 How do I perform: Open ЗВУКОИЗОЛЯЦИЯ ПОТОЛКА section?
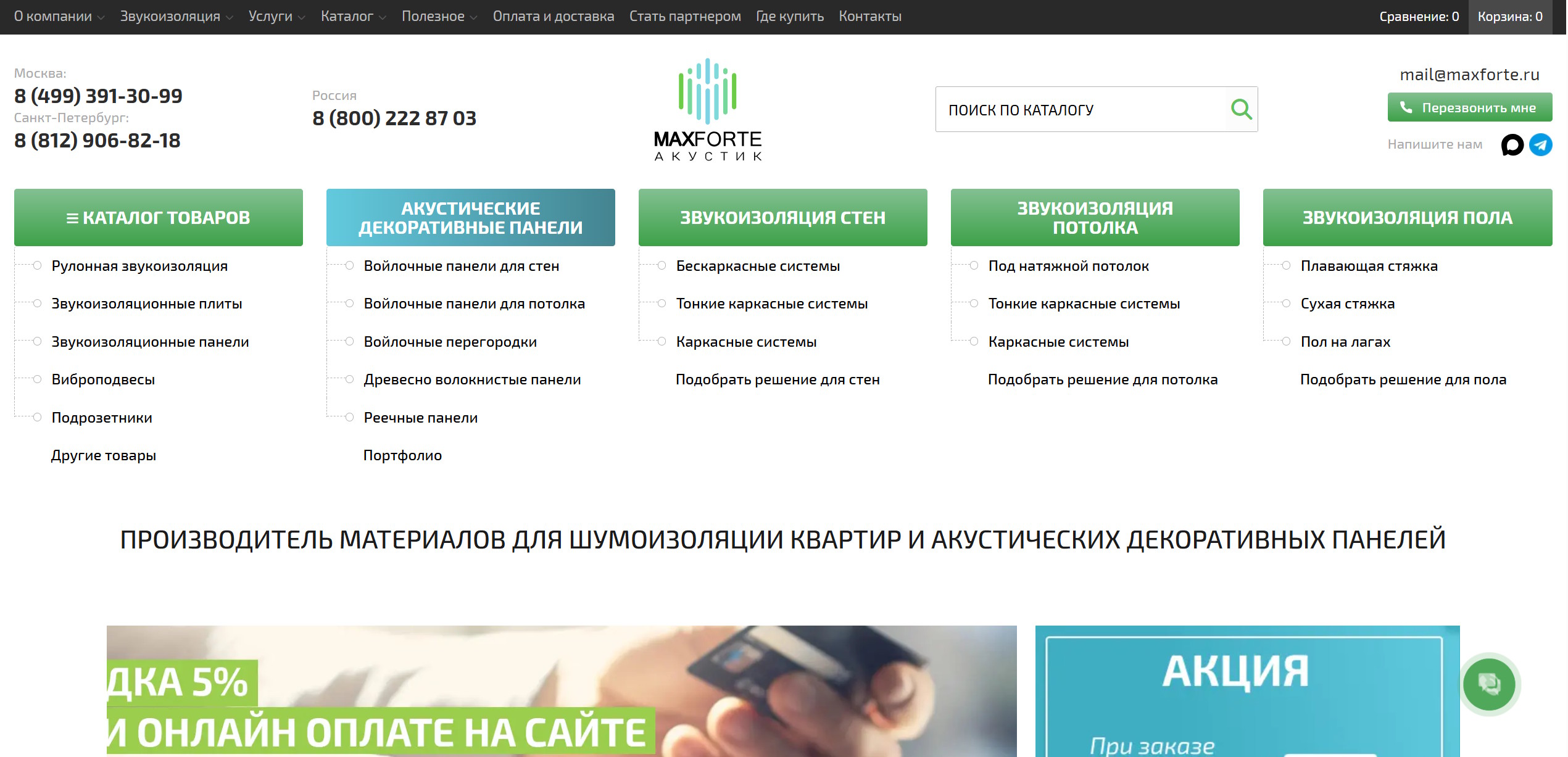1095,218
